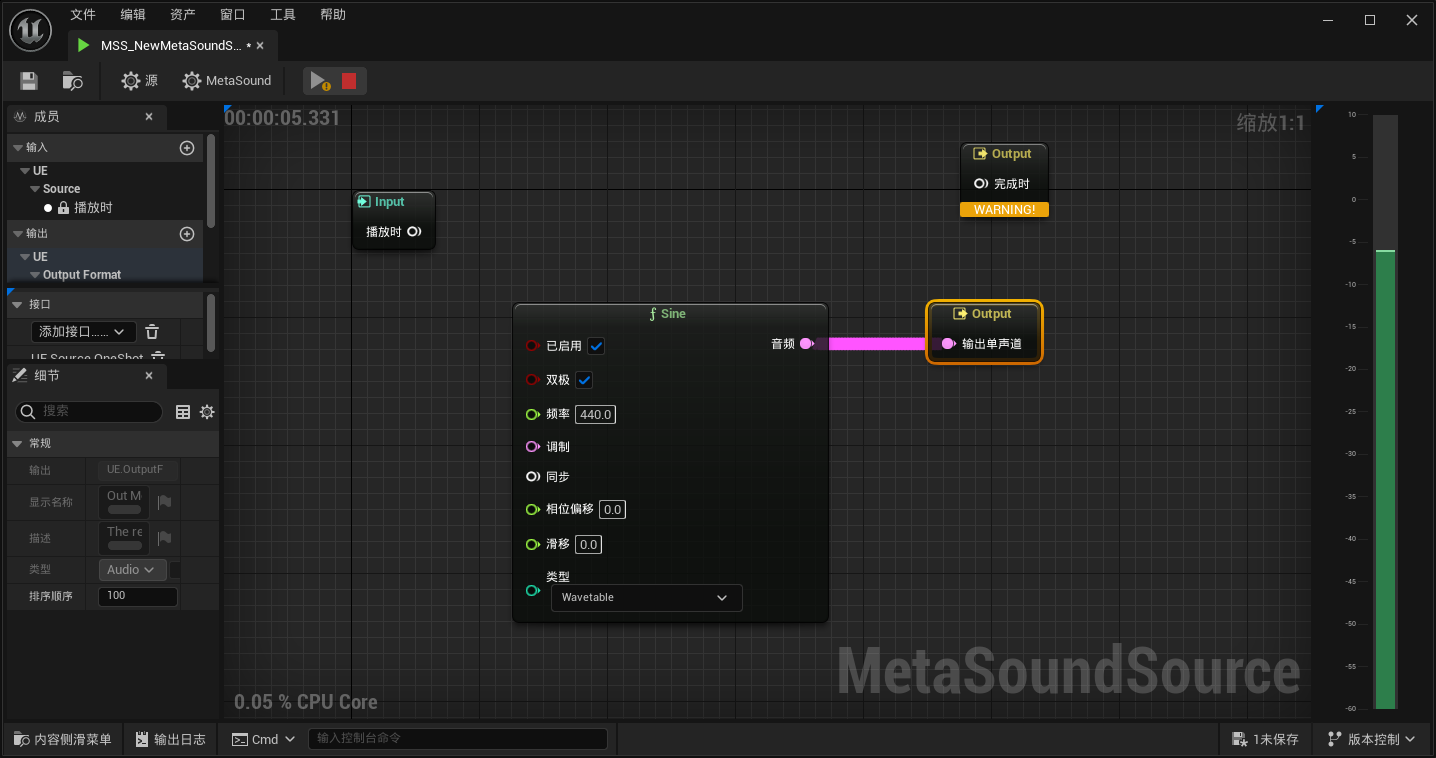Click the output level meter bar

tap(1385, 412)
